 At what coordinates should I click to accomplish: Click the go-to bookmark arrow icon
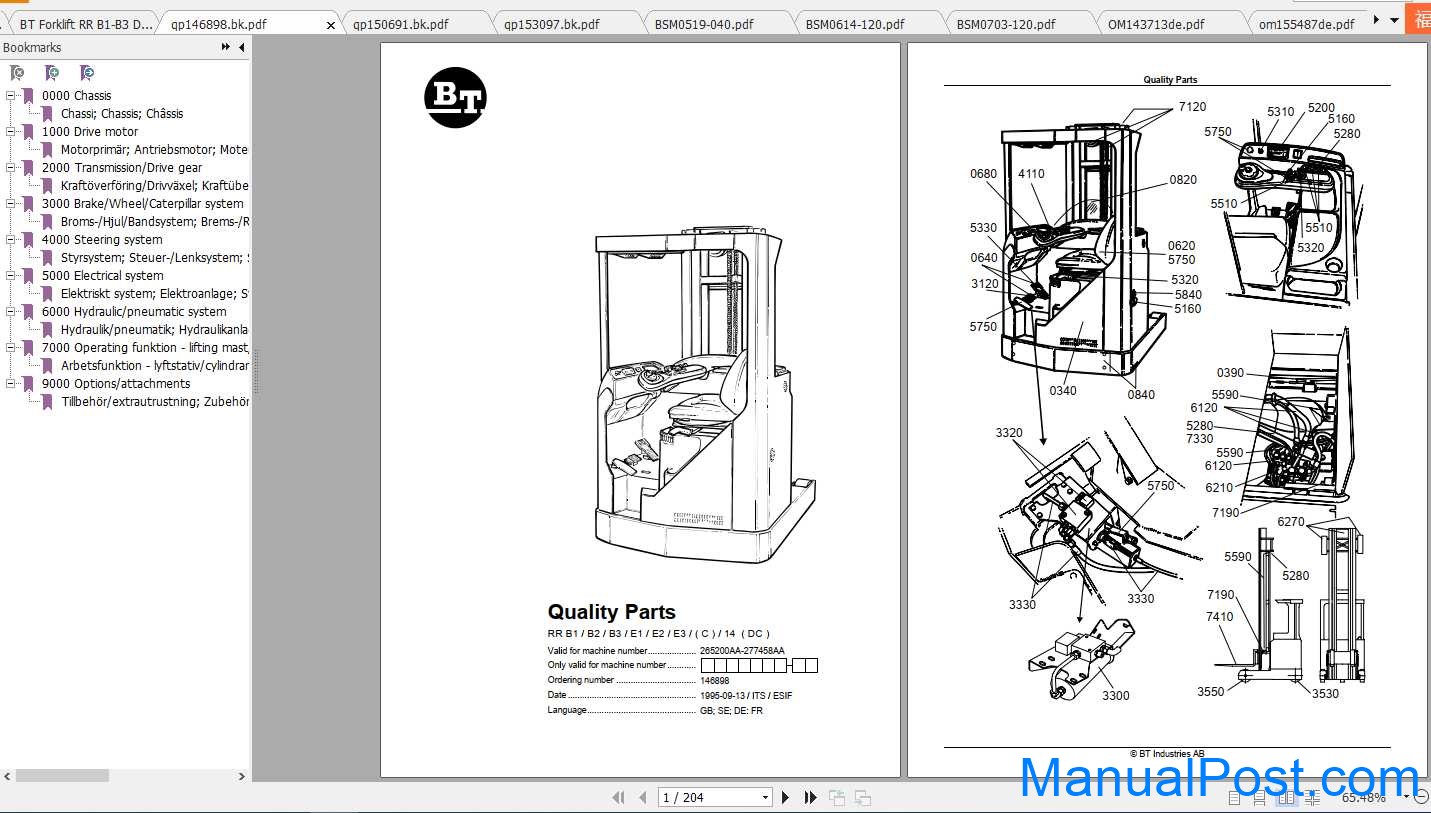pyautogui.click(x=87, y=73)
